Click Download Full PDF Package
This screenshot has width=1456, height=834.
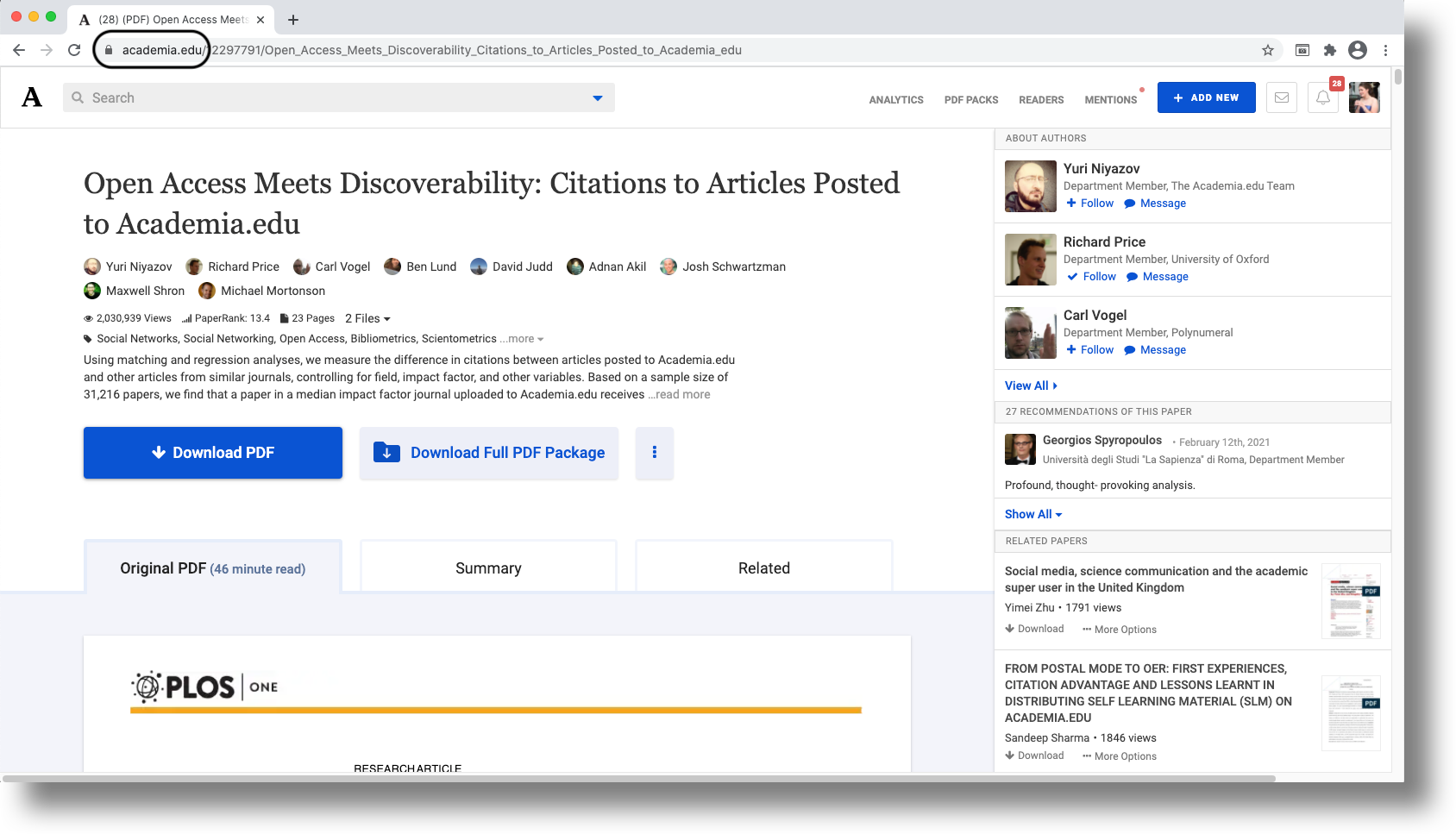[489, 453]
